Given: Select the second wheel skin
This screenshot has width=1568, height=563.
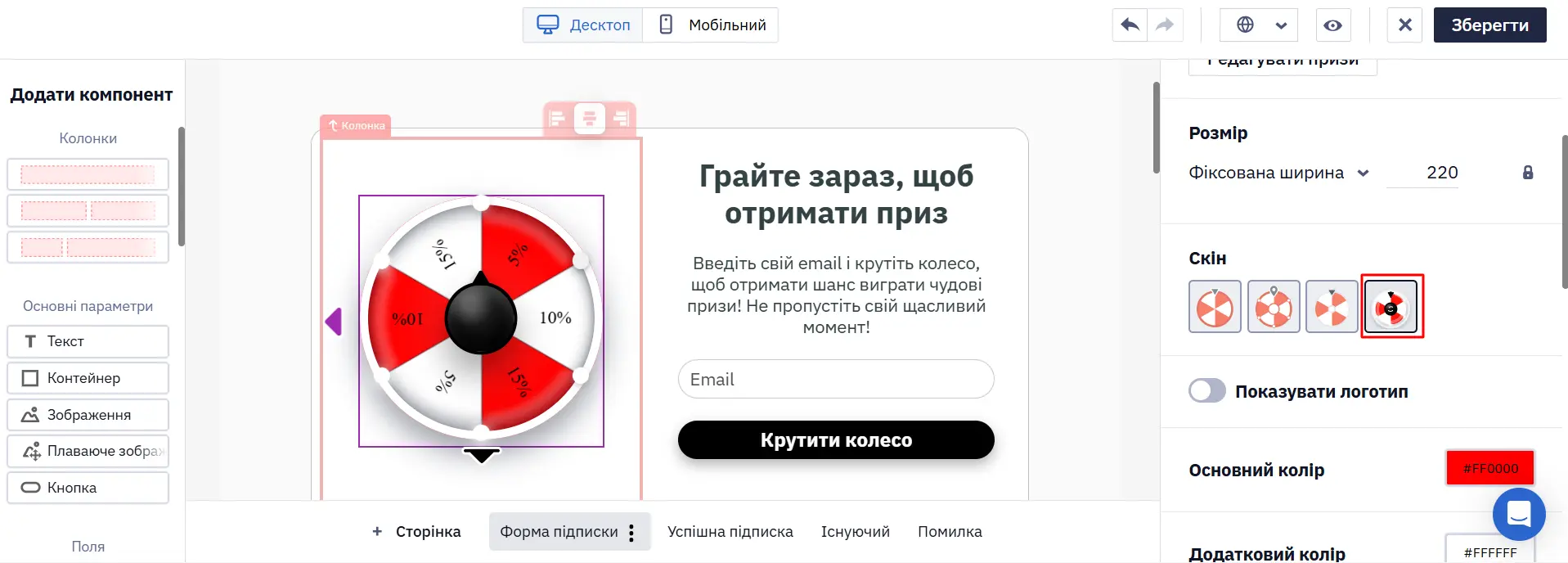Looking at the screenshot, I should pos(1274,306).
